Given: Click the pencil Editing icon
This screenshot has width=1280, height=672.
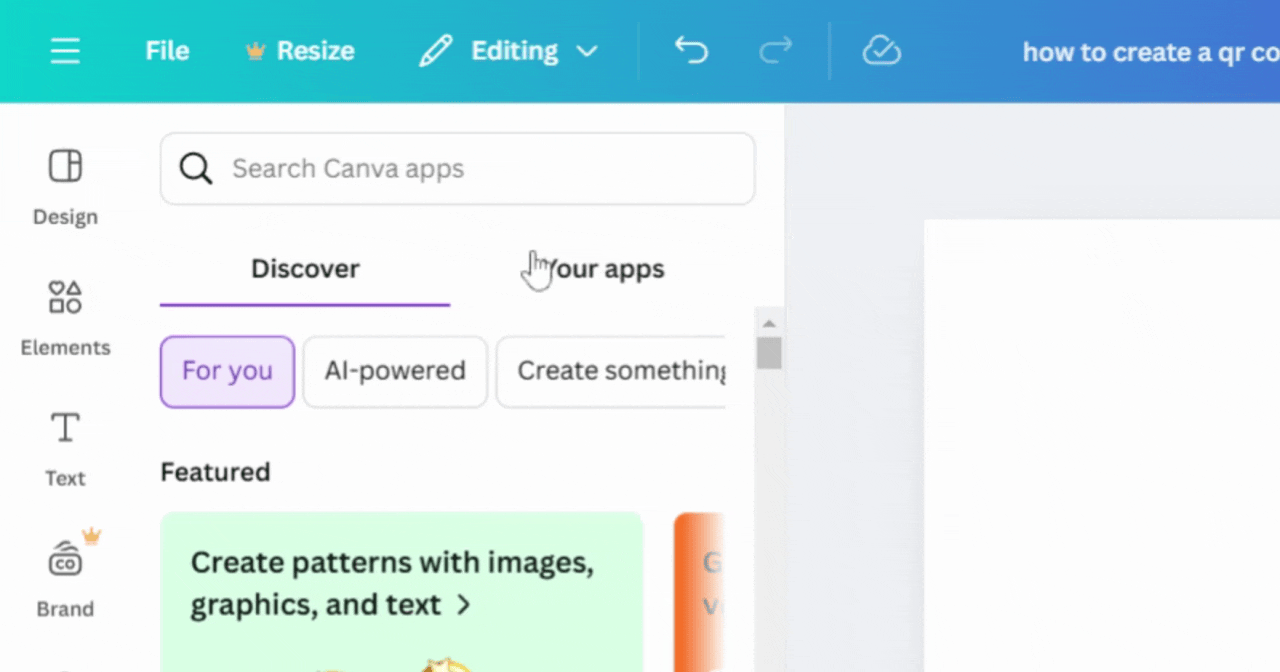Looking at the screenshot, I should point(435,51).
